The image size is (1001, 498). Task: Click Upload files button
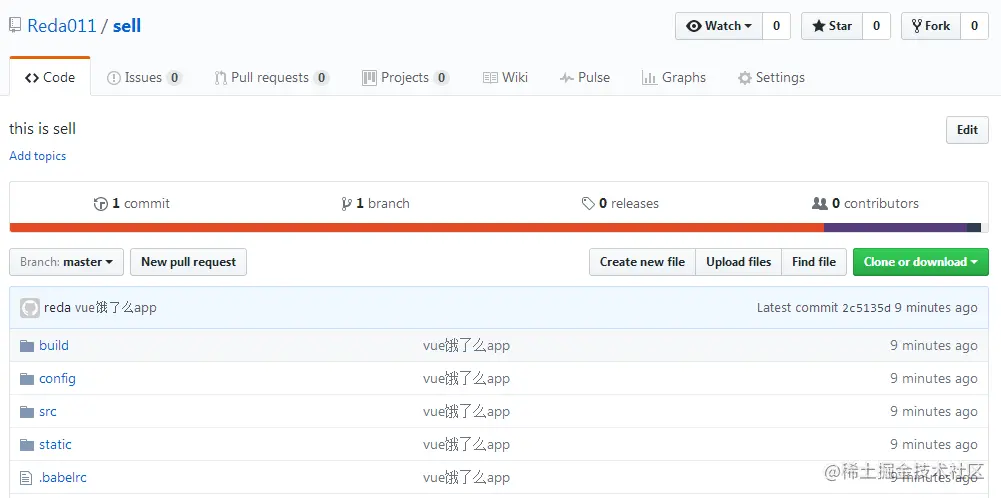(739, 262)
